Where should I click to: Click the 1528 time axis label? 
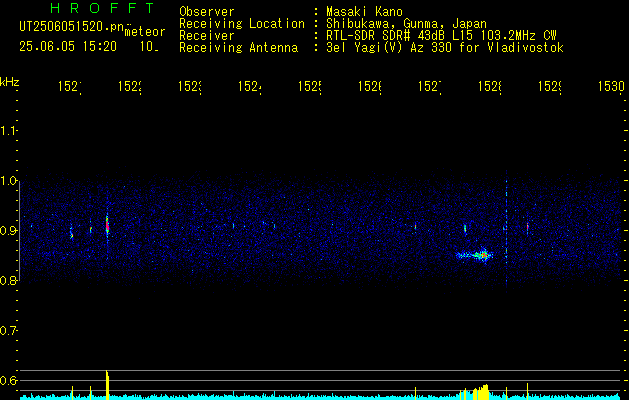coord(490,87)
